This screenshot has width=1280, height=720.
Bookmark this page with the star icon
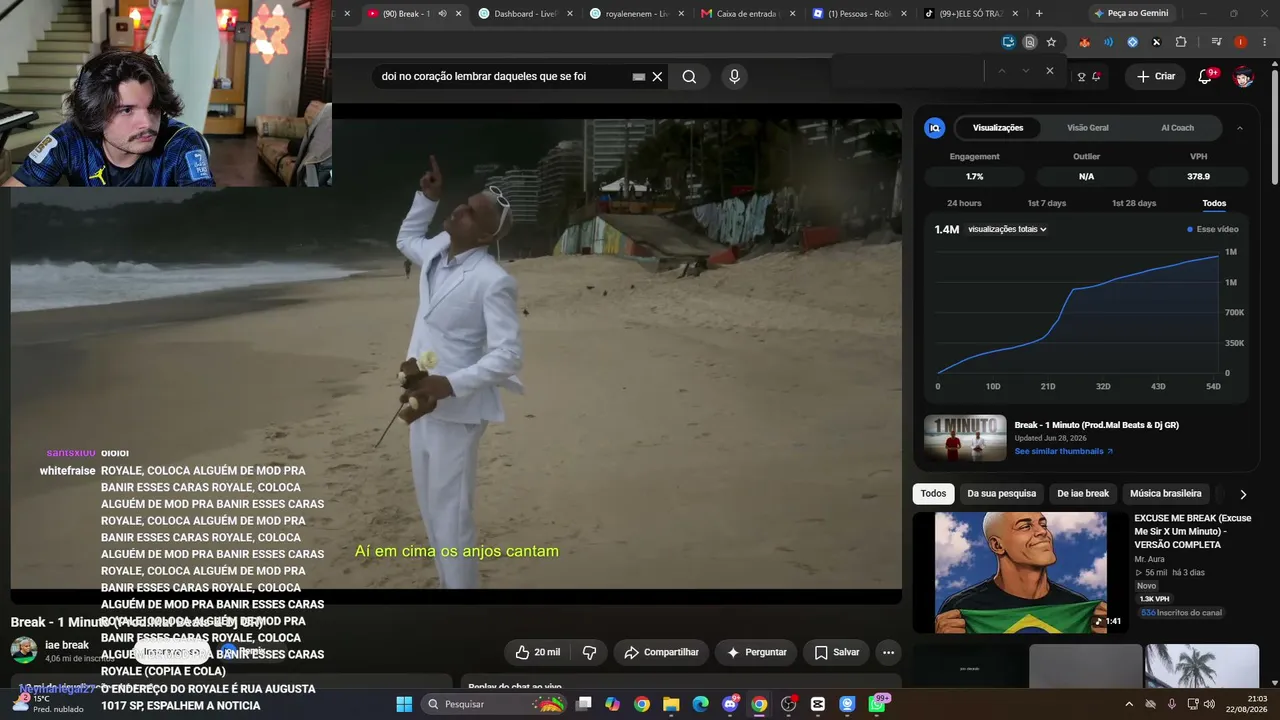tap(1051, 42)
